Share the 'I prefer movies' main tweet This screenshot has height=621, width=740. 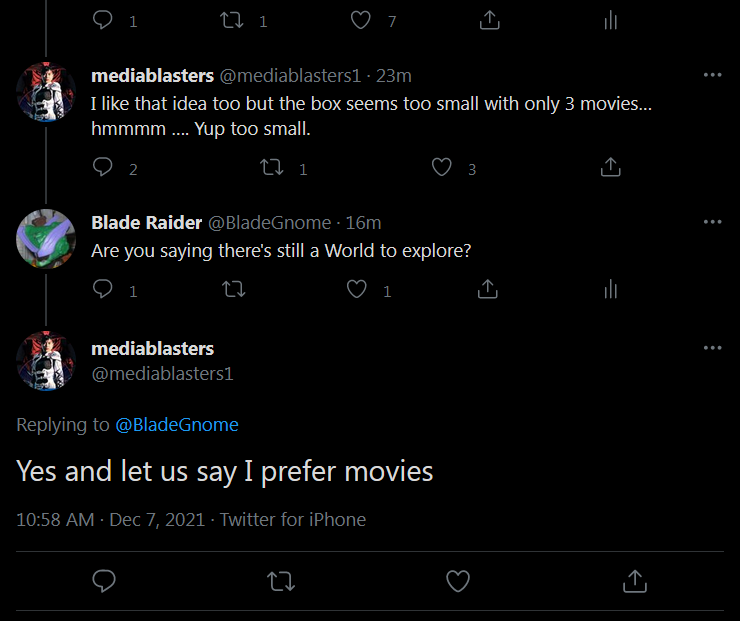(634, 581)
